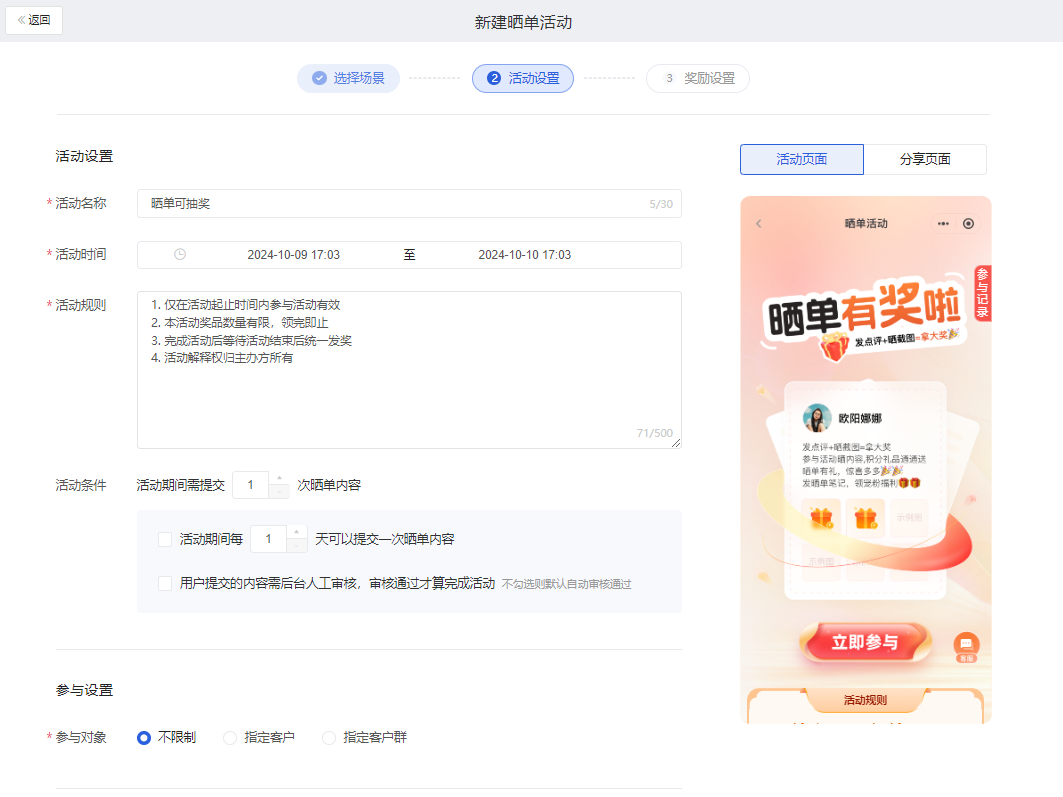Open end date 2024-10-10 17:03 picker
This screenshot has width=1063, height=797.
click(x=525, y=255)
